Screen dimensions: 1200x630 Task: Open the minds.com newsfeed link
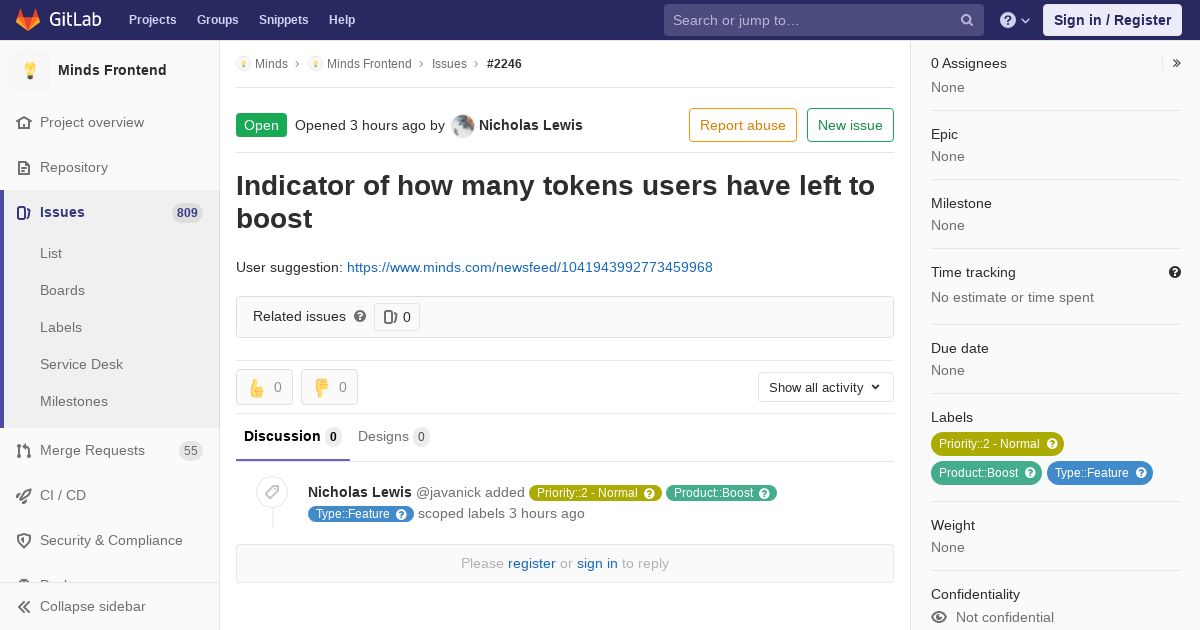point(530,267)
